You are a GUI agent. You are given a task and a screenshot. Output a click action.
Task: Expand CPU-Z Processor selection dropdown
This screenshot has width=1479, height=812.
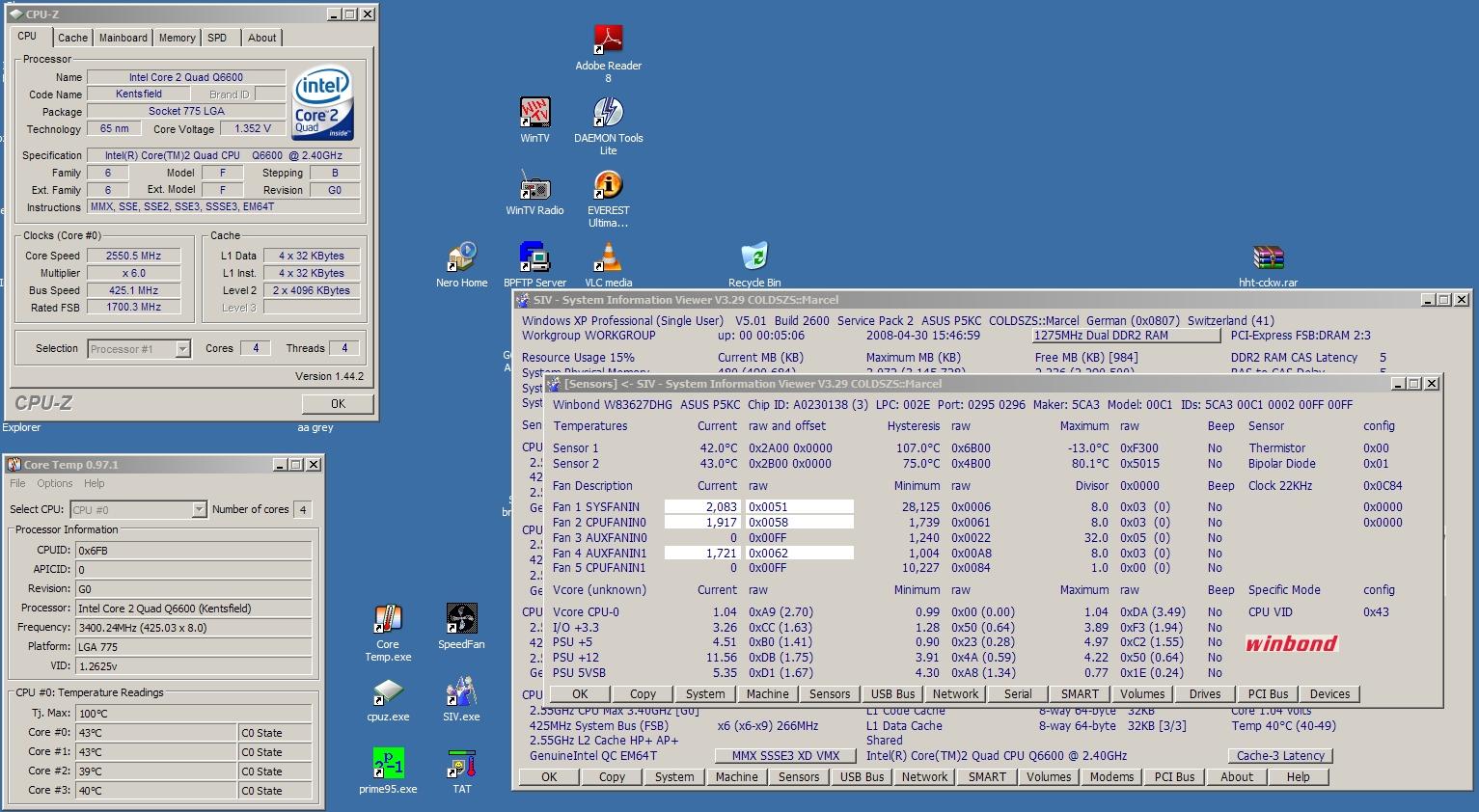coord(182,349)
